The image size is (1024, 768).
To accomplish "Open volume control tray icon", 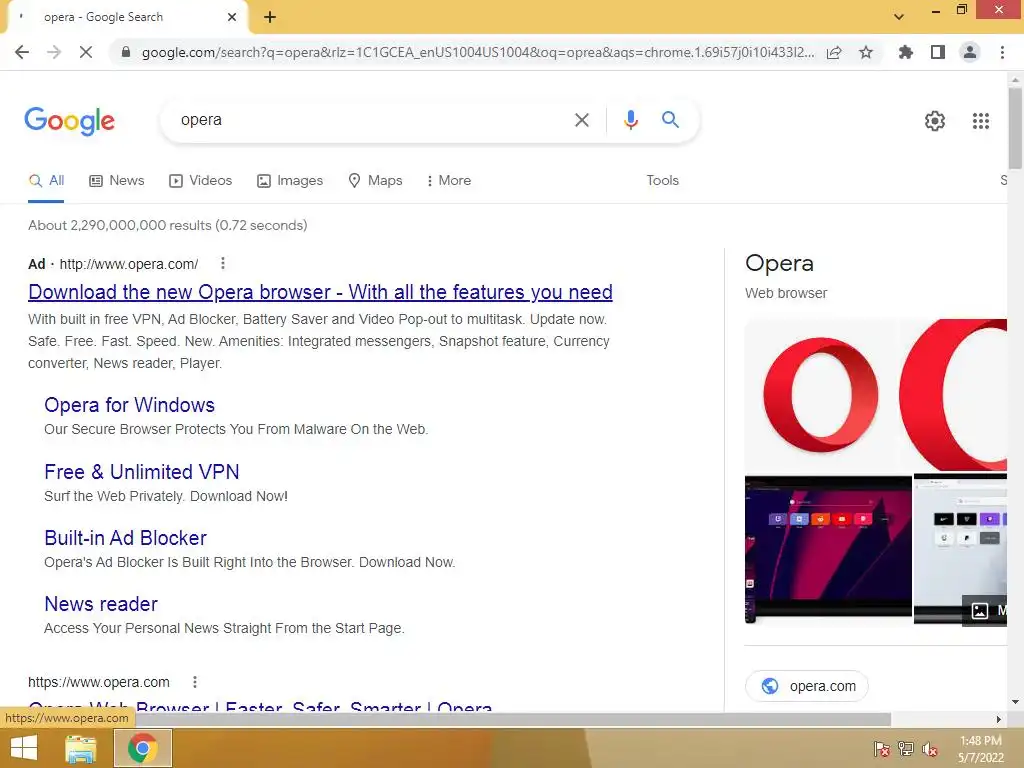I will pos(930,749).
